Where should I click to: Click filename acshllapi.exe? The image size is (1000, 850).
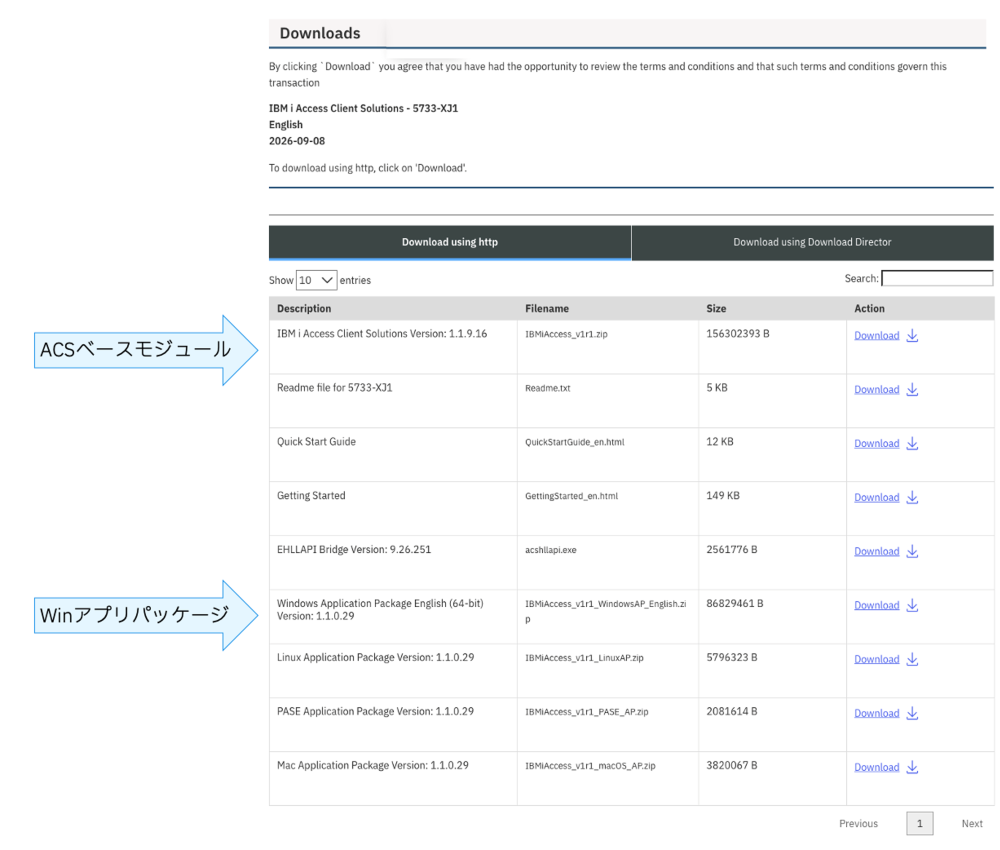[x=550, y=550]
